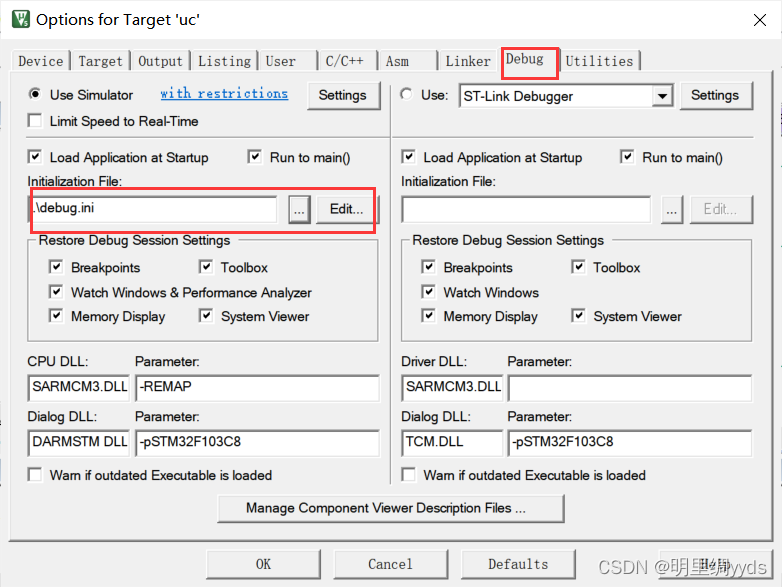Click the debug.ini initialization file field
This screenshot has width=782, height=587.
[x=153, y=208]
